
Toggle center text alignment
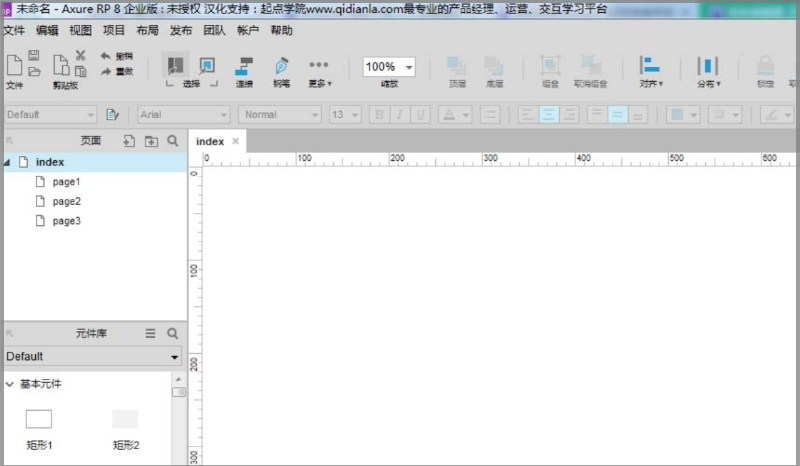548,114
